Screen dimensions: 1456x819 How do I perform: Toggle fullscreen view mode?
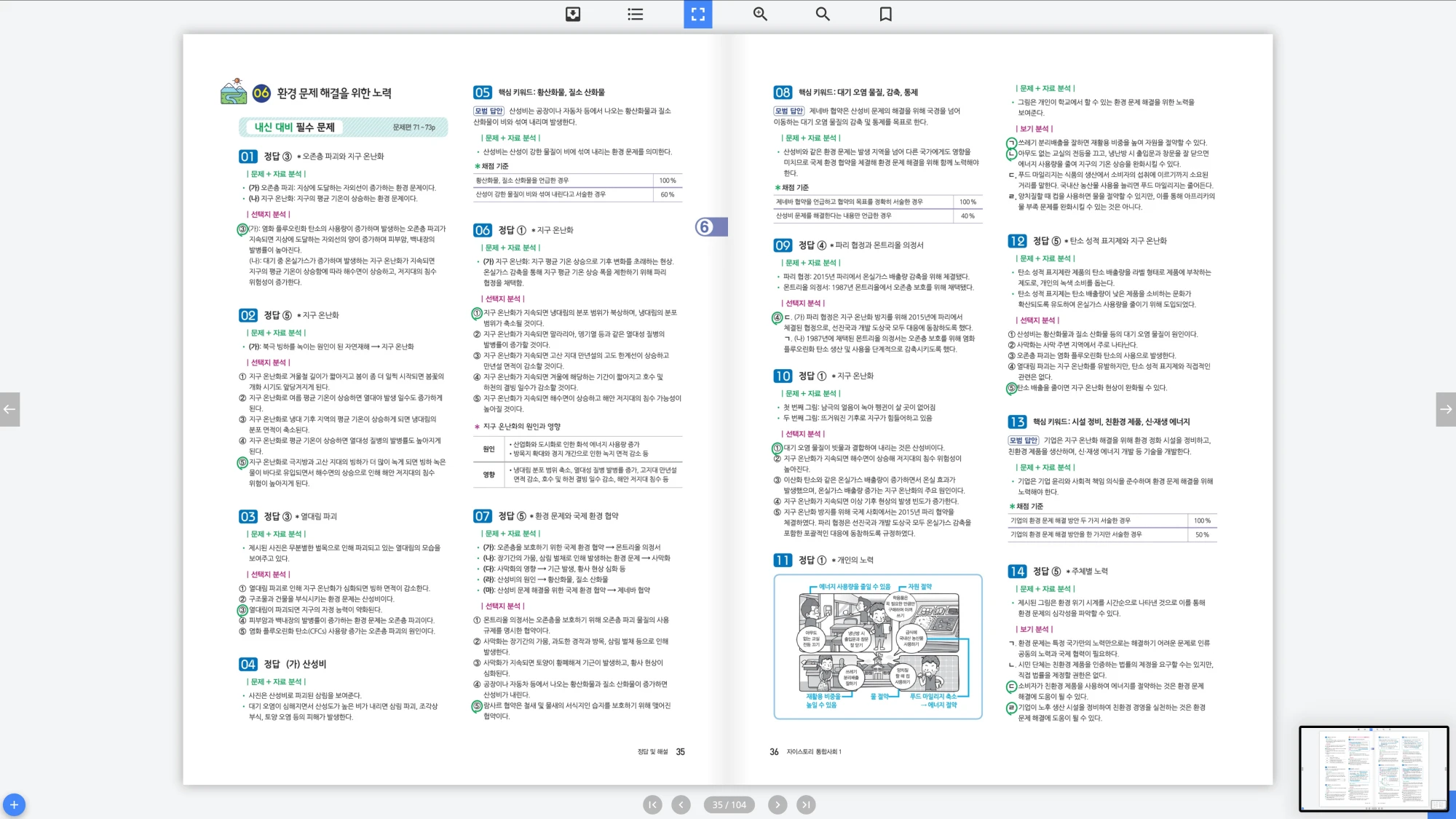[x=697, y=14]
